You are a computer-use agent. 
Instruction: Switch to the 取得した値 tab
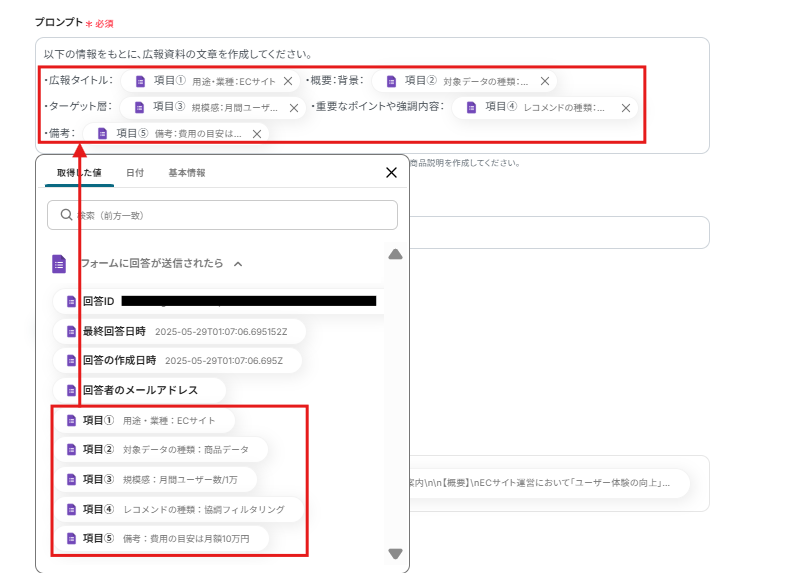tap(79, 173)
